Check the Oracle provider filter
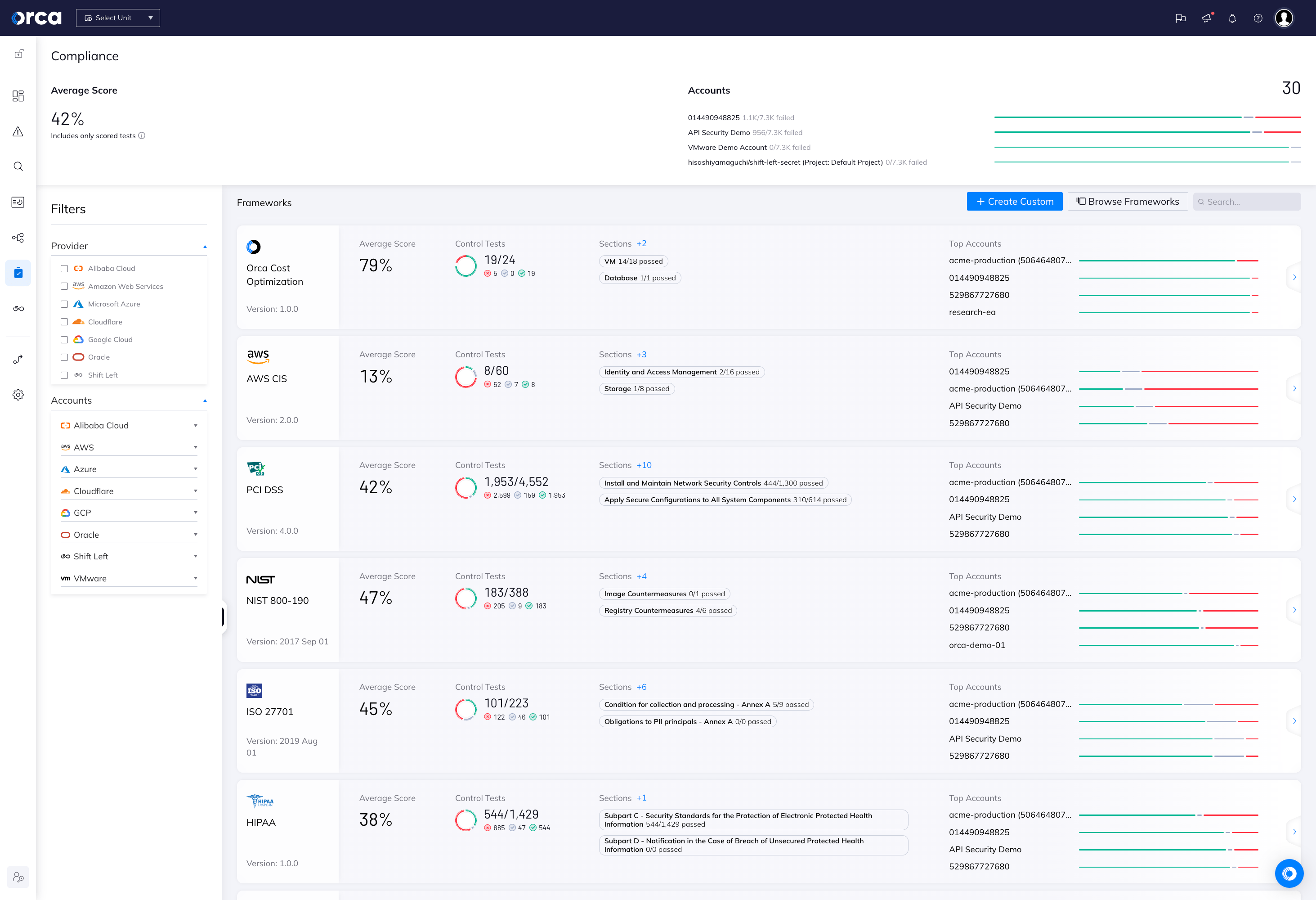This screenshot has width=1316, height=900. pyautogui.click(x=64, y=357)
